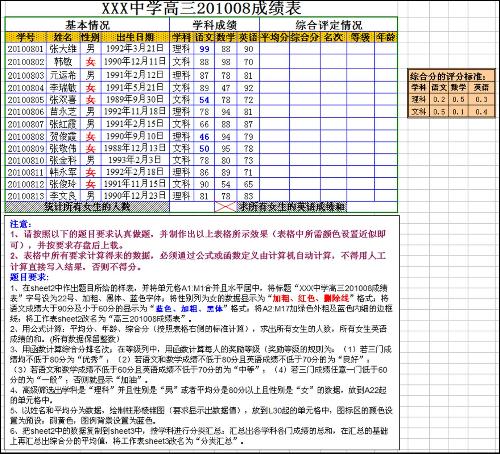
Task: Select the 等级 column header
Action: click(x=360, y=37)
